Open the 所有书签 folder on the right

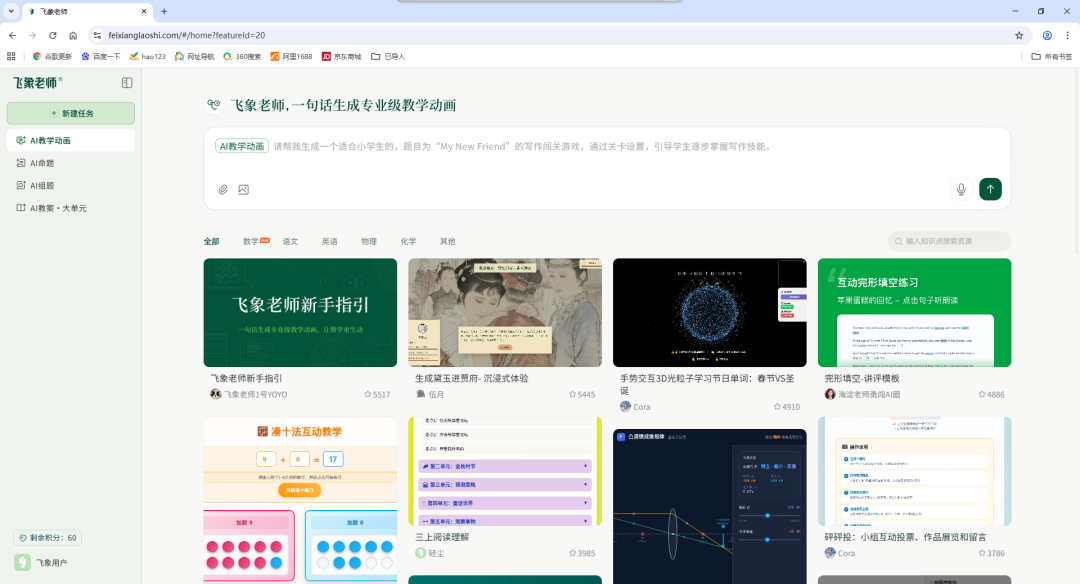(x=1051, y=56)
